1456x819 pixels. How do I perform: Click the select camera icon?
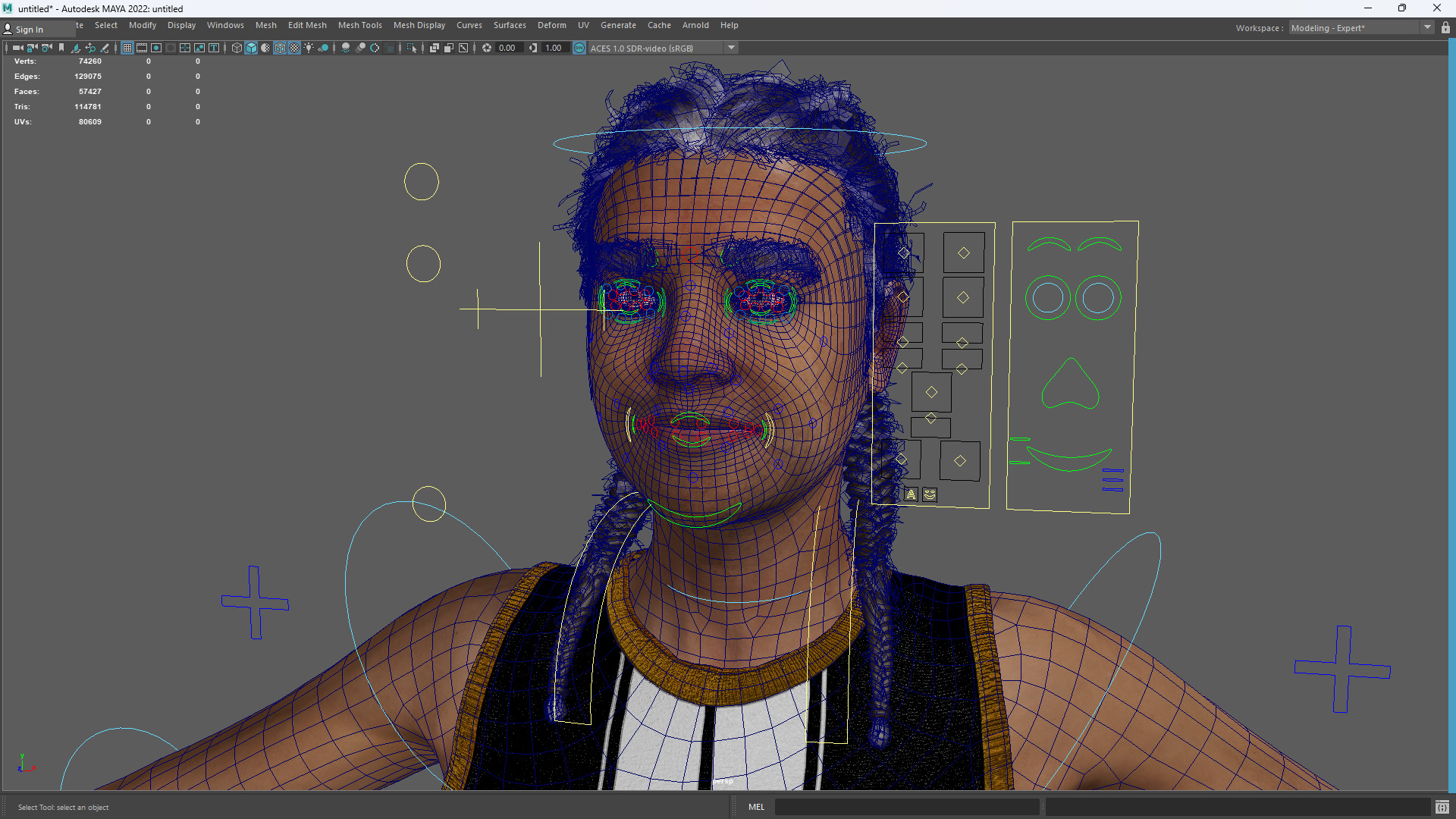[x=17, y=48]
